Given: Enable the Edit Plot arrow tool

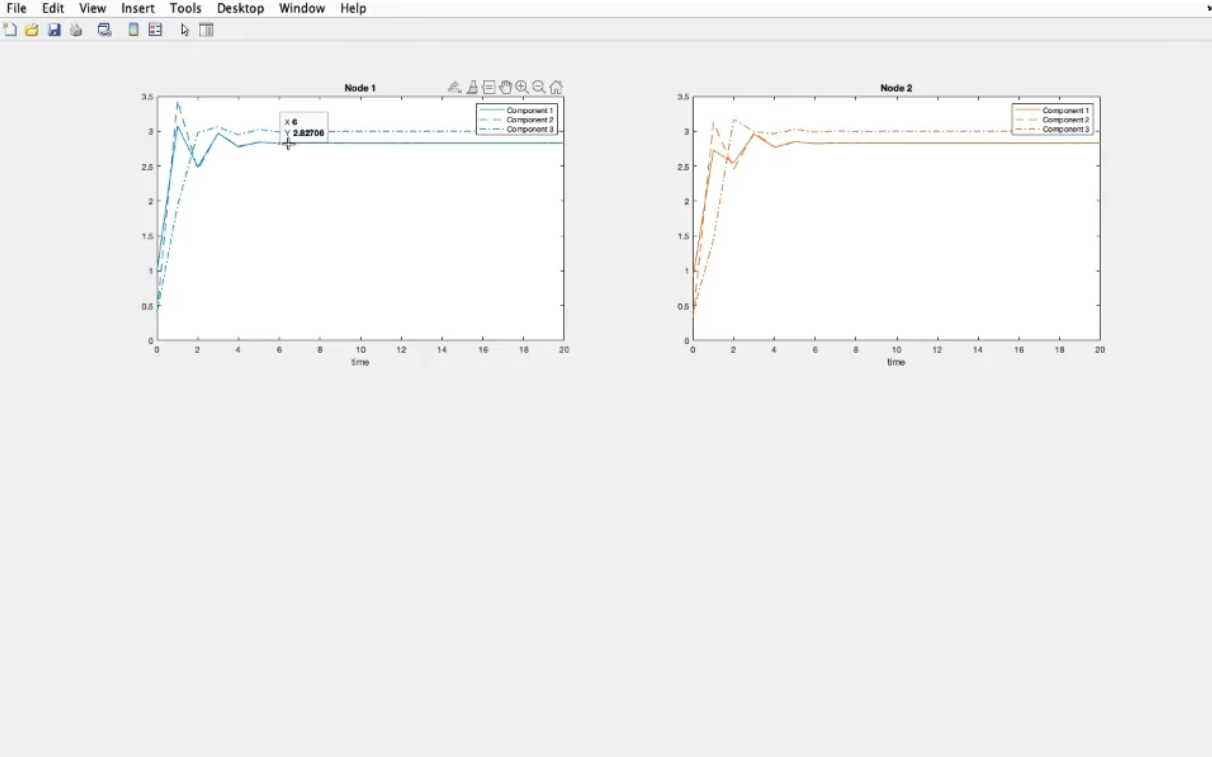Looking at the screenshot, I should [x=184, y=30].
